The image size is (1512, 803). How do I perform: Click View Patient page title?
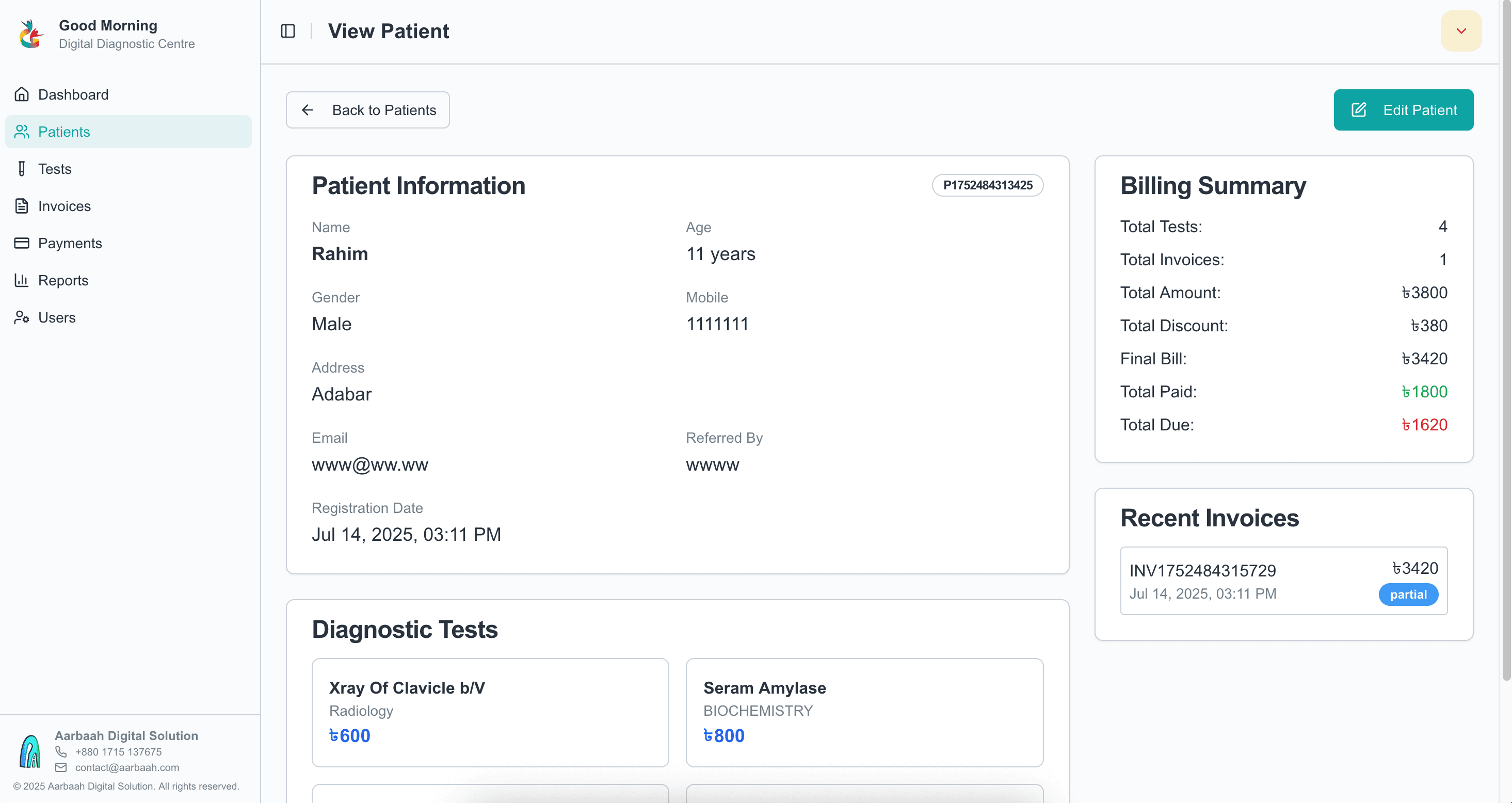coord(389,31)
